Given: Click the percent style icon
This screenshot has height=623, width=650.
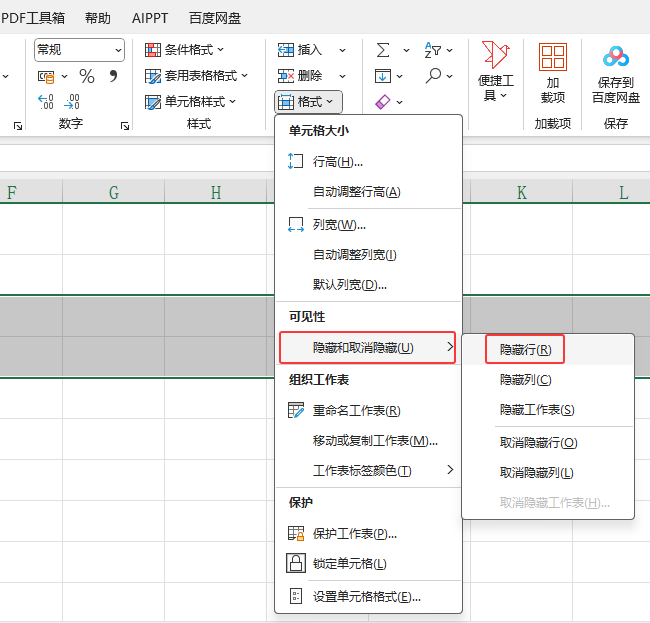Looking at the screenshot, I should (x=87, y=76).
